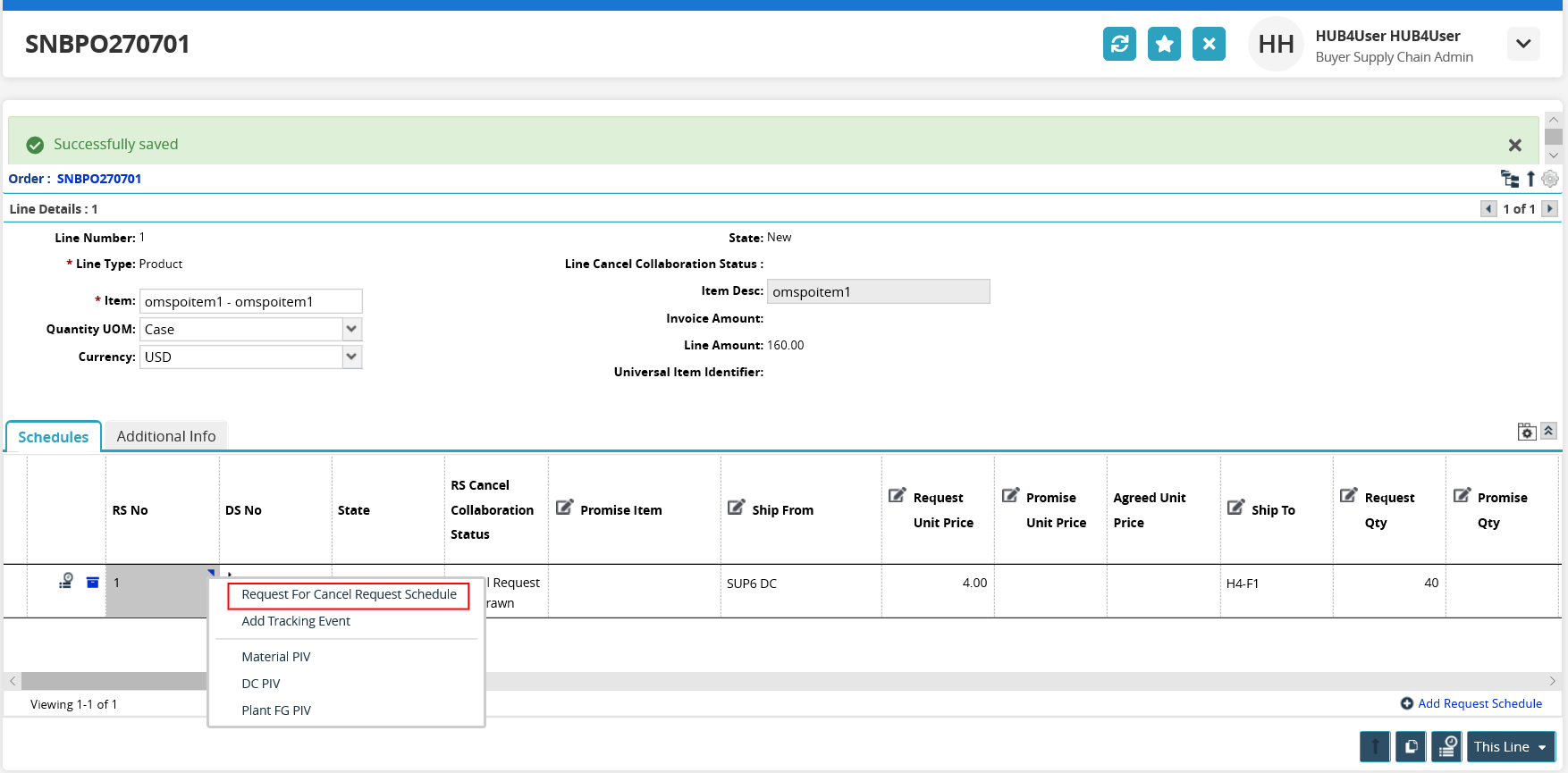Click the folder hierarchy tree icon
Image resolution: width=1568 pixels, height=773 pixels.
pos(1510,179)
